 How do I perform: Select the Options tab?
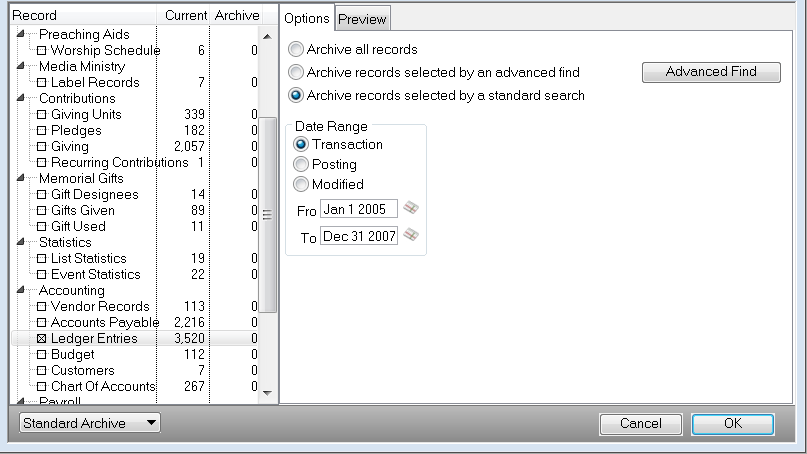[306, 19]
